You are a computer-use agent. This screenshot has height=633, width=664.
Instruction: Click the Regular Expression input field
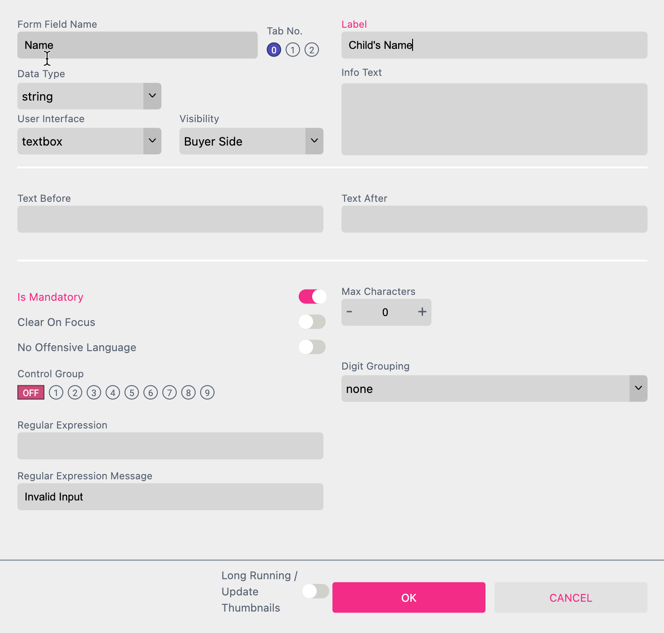pyautogui.click(x=170, y=446)
